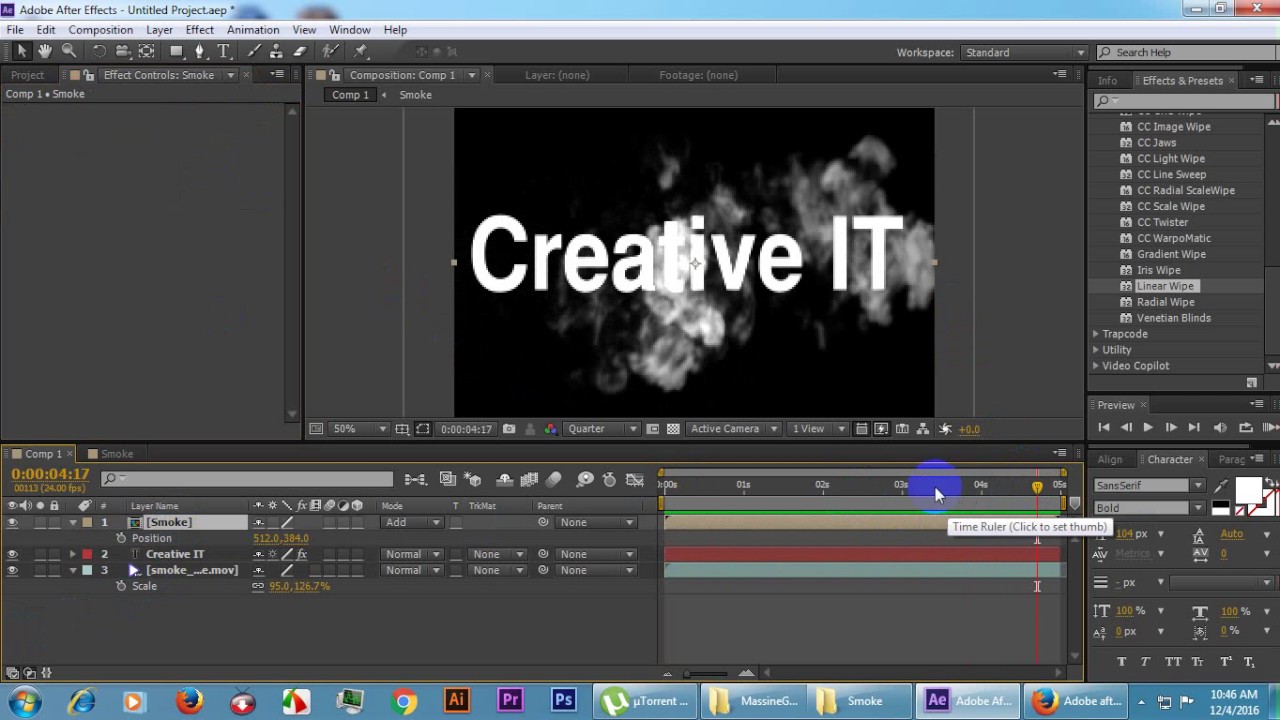Click the Play button in Preview panel
This screenshot has width=1280, height=720.
click(x=1148, y=427)
